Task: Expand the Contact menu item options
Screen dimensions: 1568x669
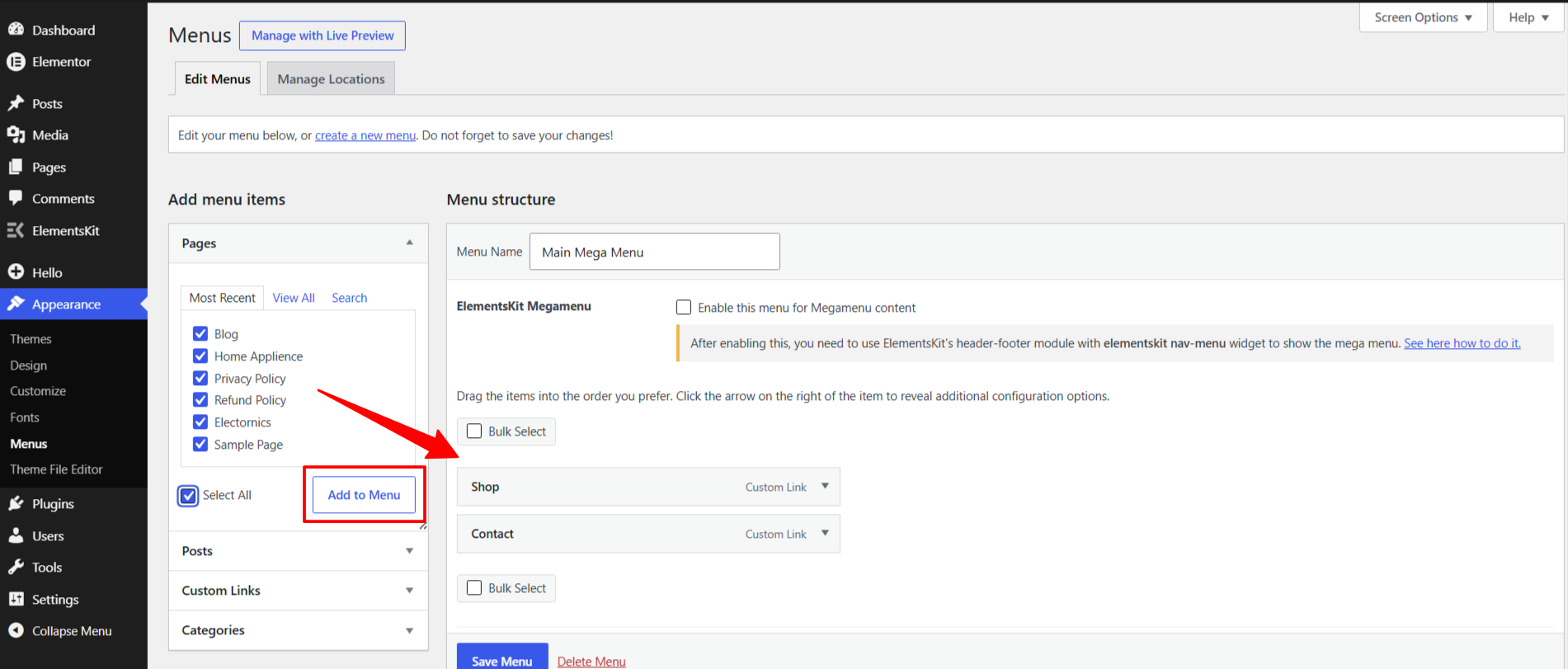Action: [x=825, y=533]
